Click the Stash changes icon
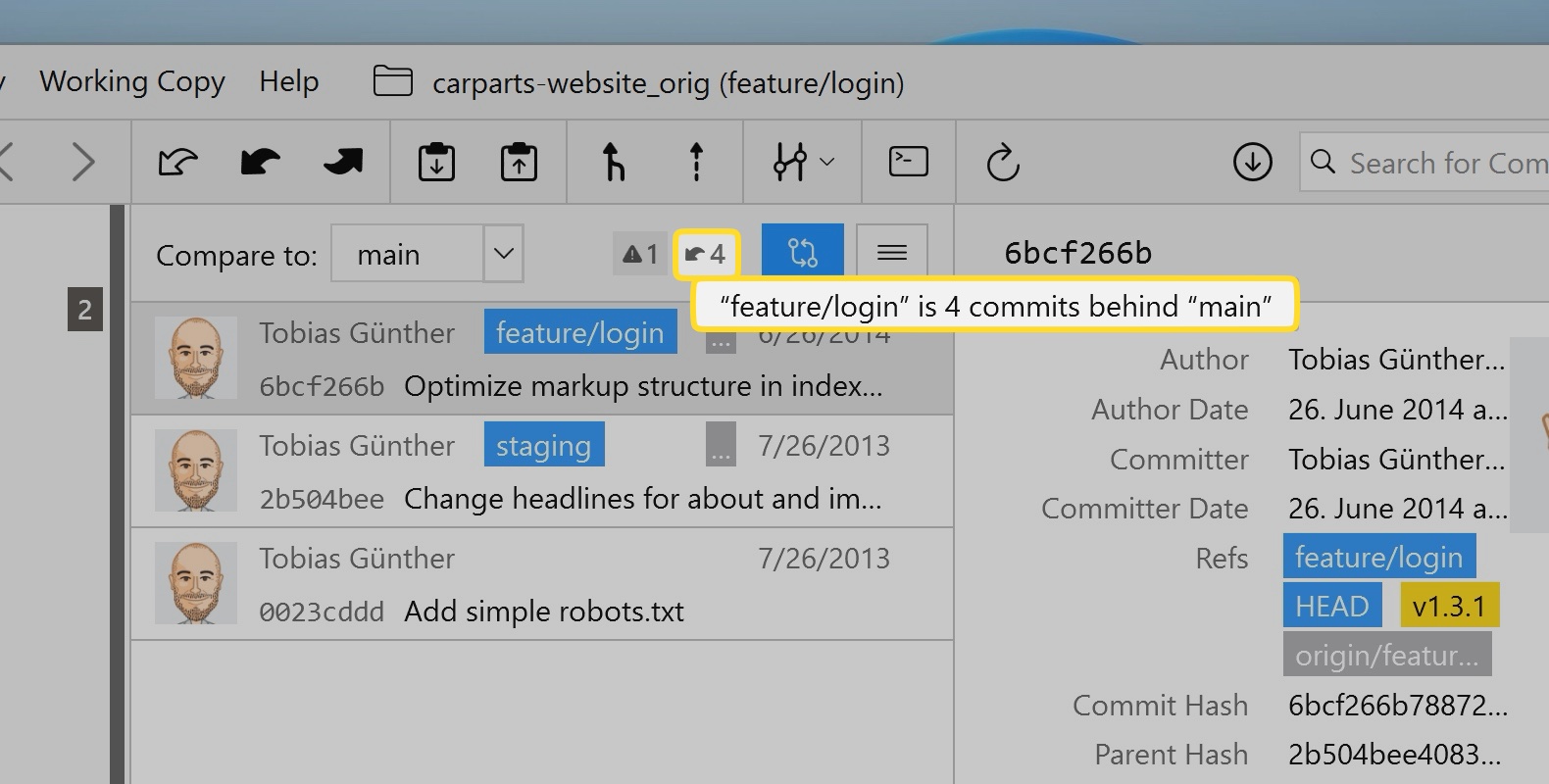This screenshot has height=784, width=1549. coord(436,162)
